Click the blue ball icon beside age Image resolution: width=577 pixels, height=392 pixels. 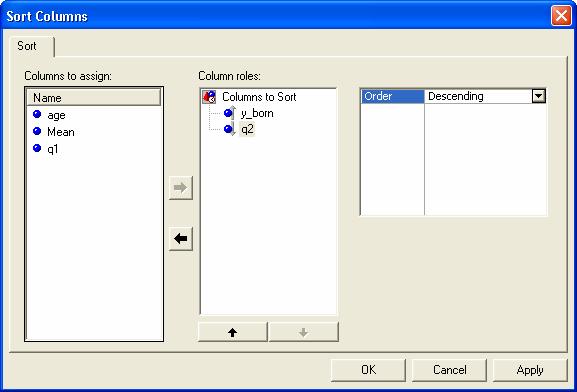[37, 114]
